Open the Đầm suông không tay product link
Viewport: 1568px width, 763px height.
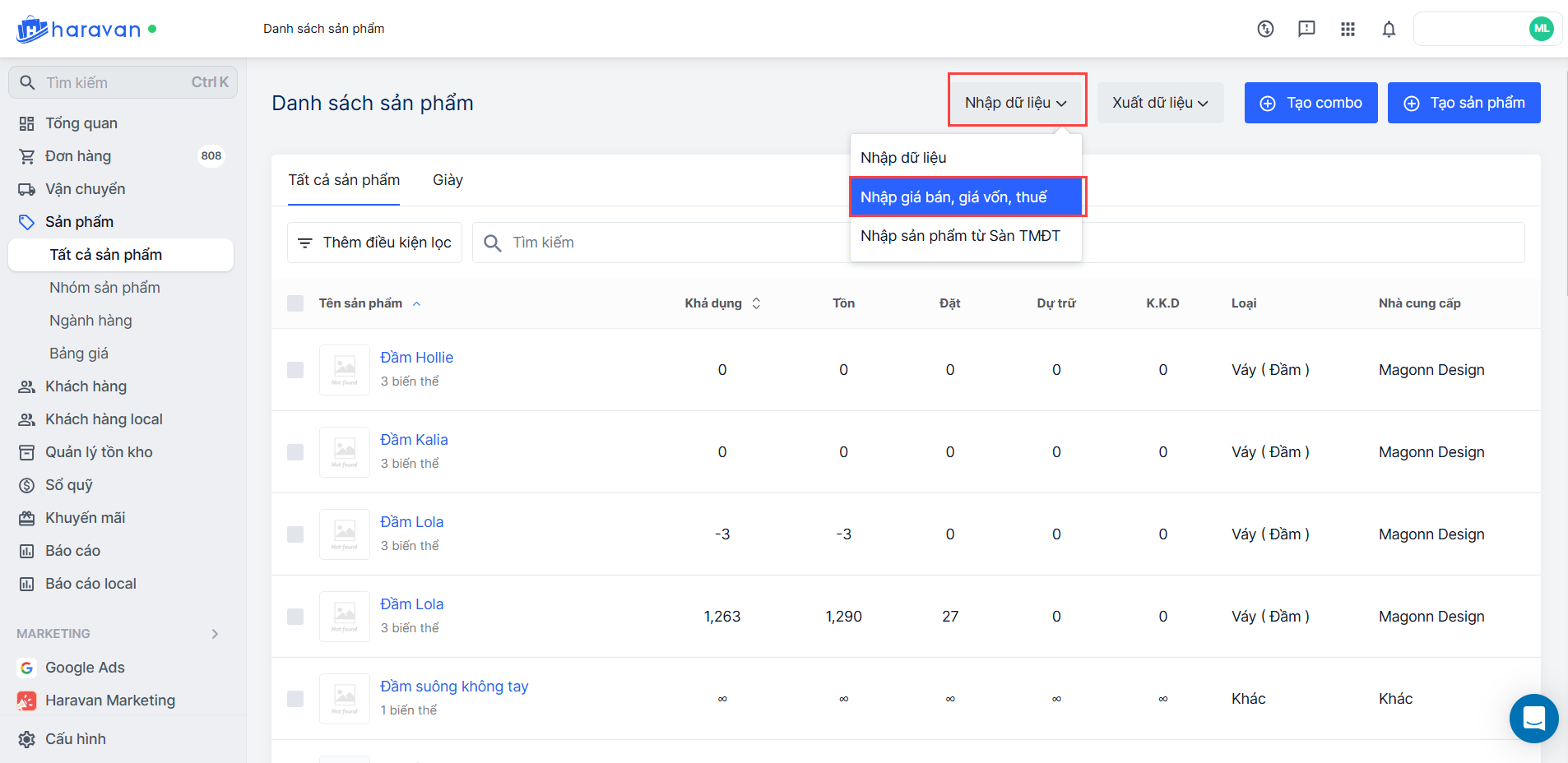454,687
